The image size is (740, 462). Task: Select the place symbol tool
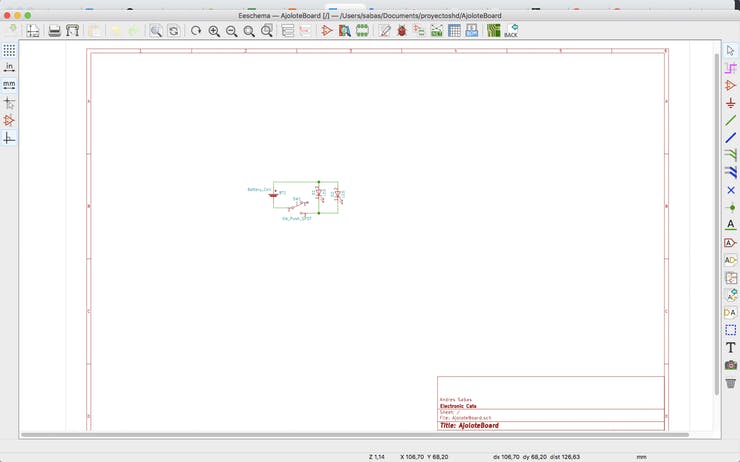731,85
